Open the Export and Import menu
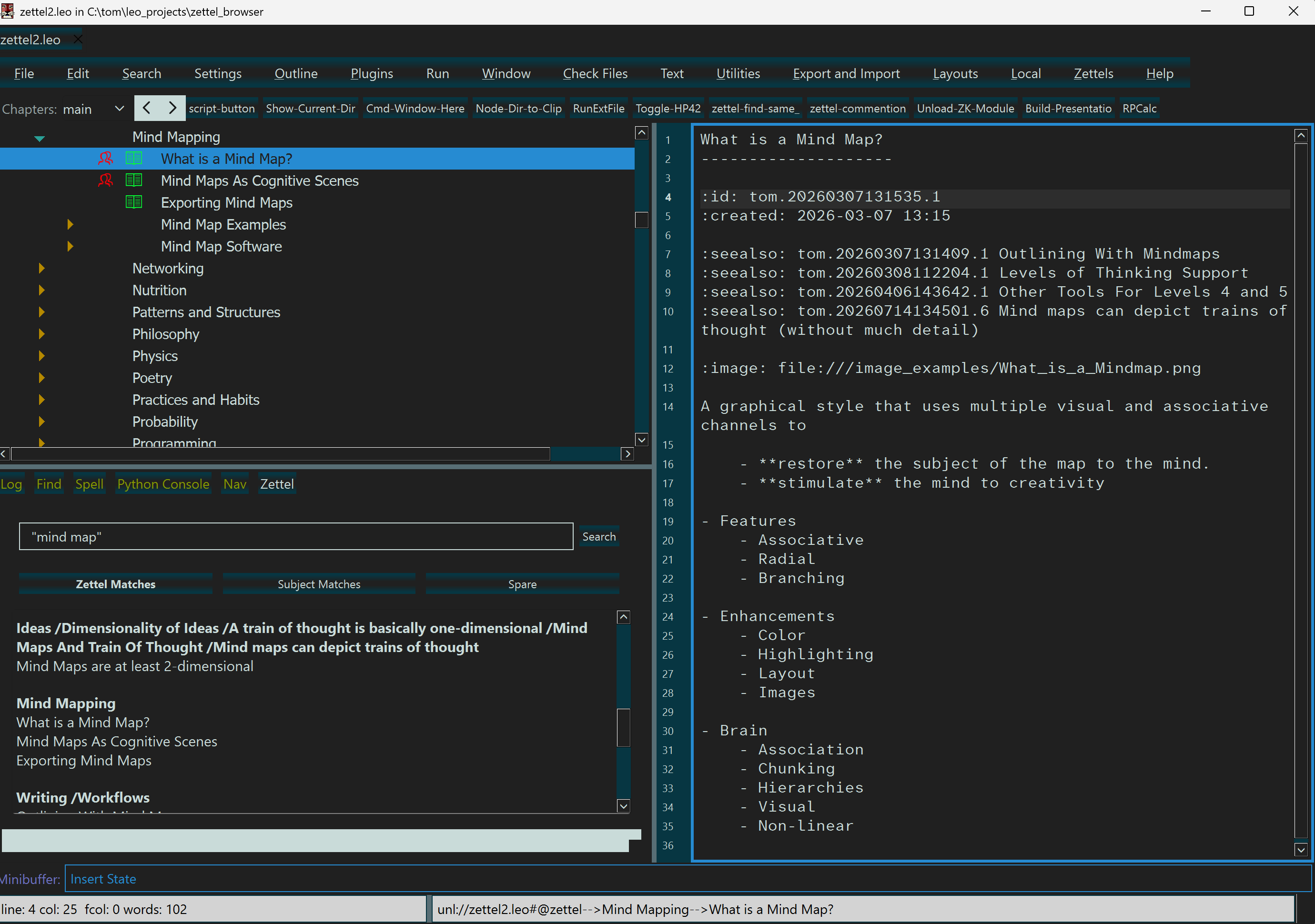Screen dimensions: 1315x924 click(x=846, y=73)
